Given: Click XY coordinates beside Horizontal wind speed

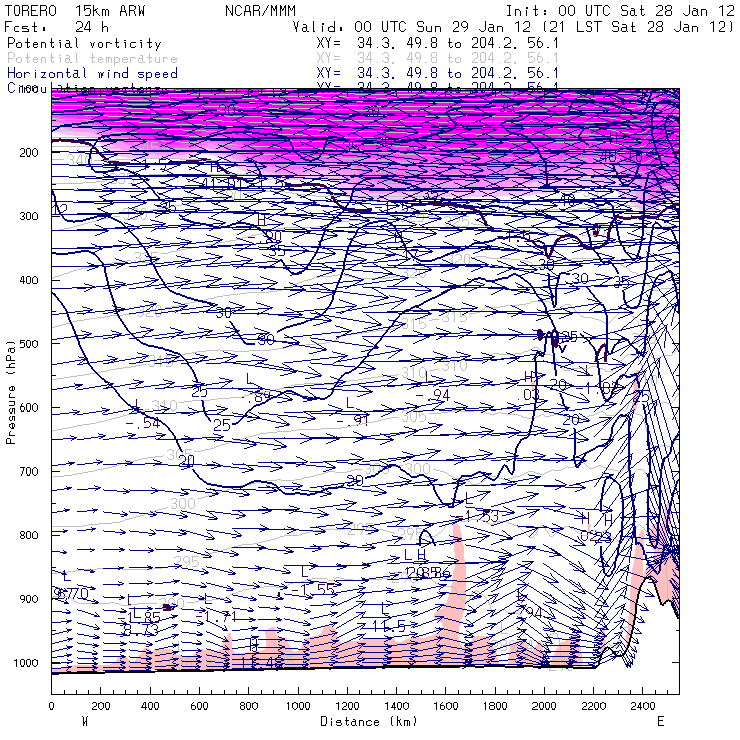Looking at the screenshot, I should click(437, 73).
